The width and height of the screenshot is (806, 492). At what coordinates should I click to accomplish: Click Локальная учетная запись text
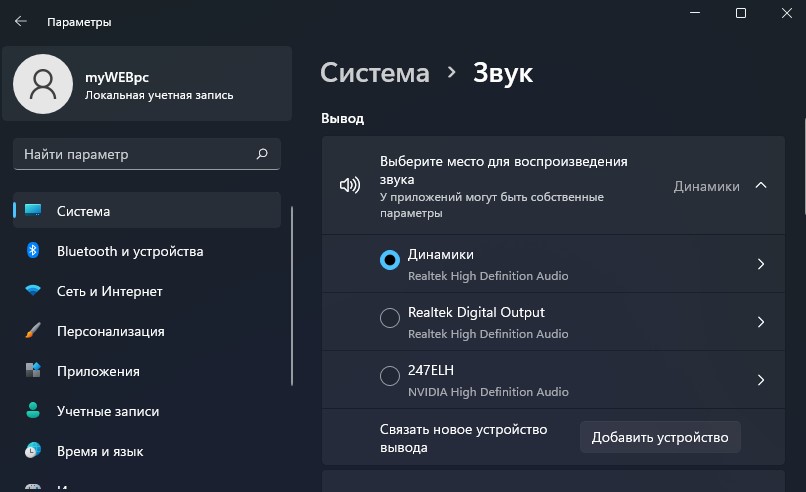click(x=159, y=95)
